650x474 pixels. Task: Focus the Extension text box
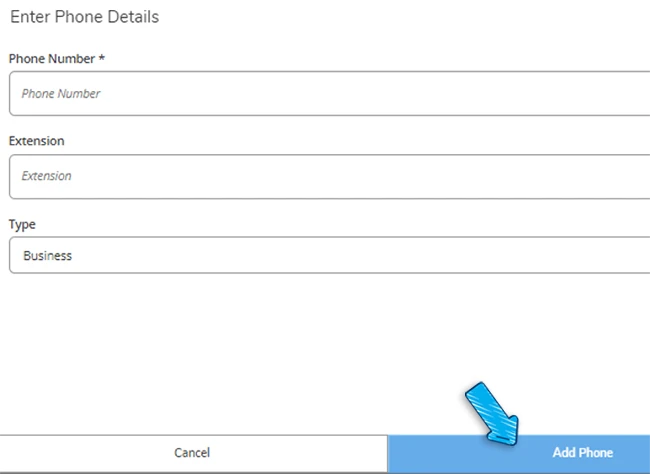click(330, 176)
